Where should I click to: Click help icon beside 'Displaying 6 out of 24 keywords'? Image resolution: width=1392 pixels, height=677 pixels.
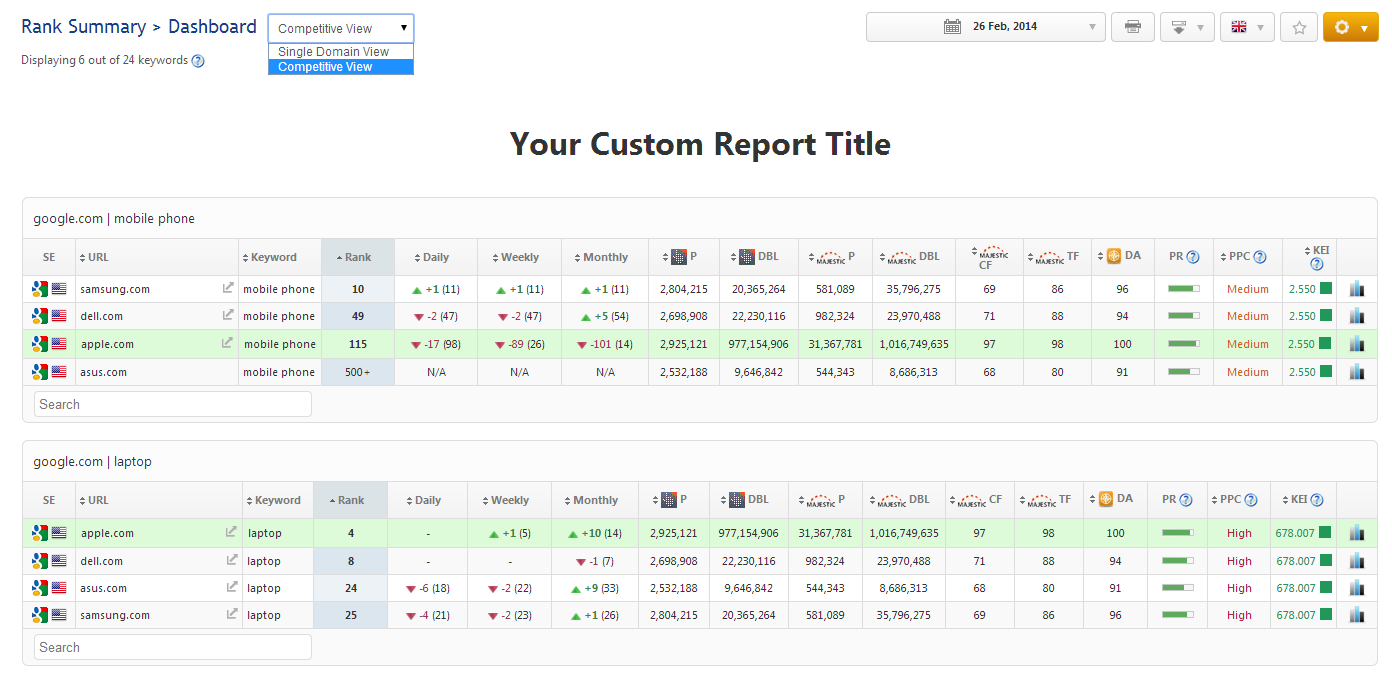point(198,61)
